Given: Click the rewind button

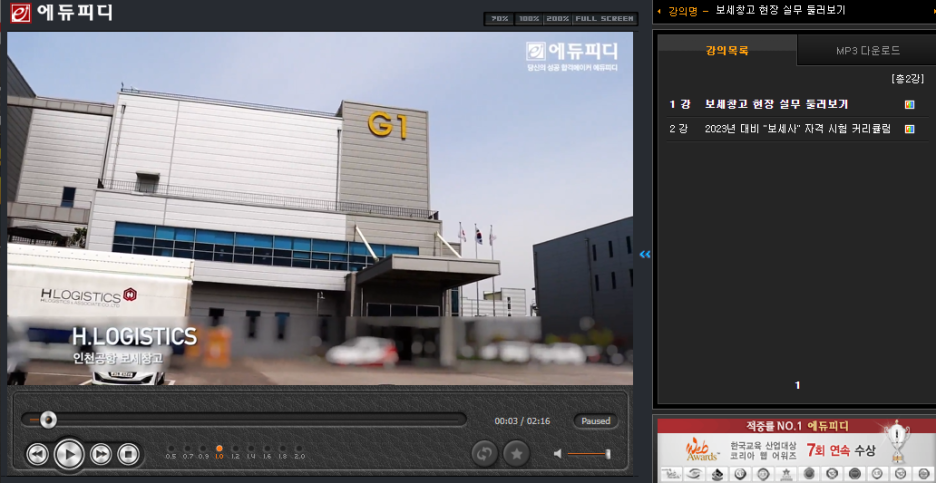Looking at the screenshot, I should (37, 454).
